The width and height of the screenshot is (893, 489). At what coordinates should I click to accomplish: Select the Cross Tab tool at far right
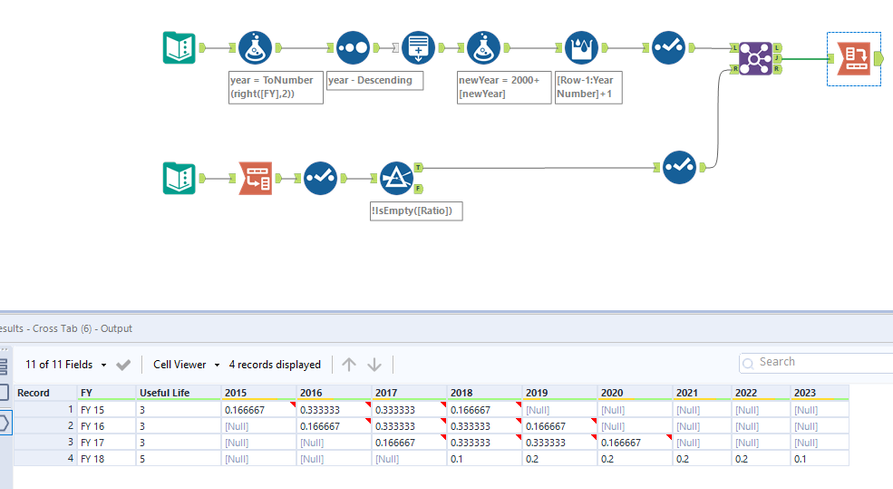click(x=854, y=59)
